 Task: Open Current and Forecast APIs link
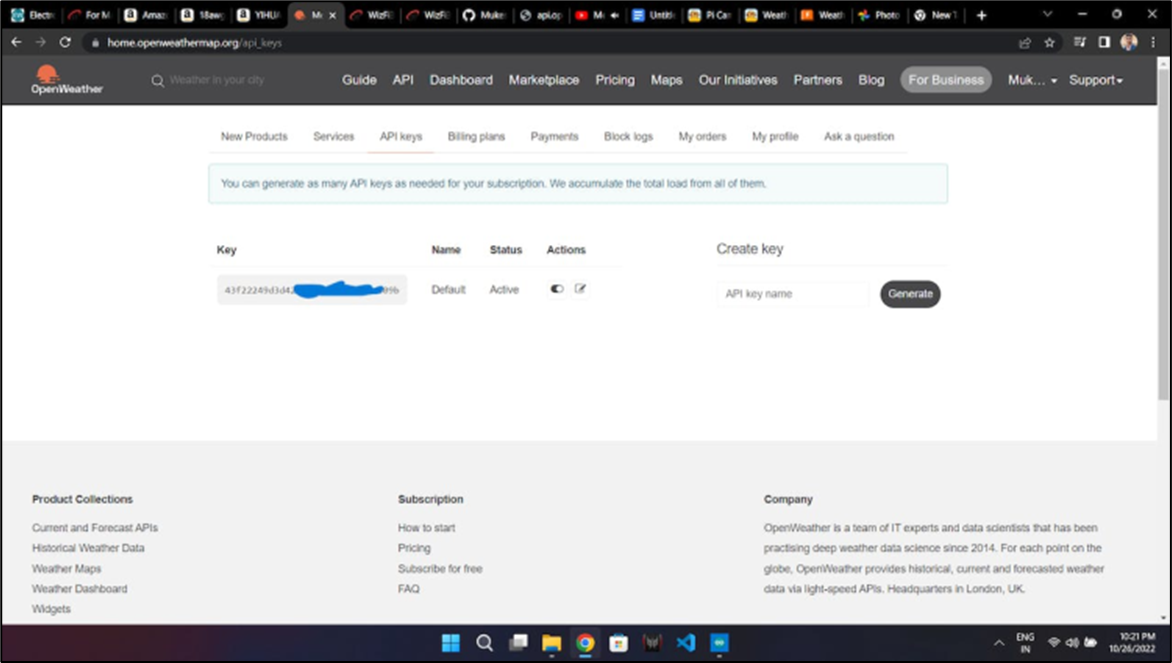tap(95, 528)
